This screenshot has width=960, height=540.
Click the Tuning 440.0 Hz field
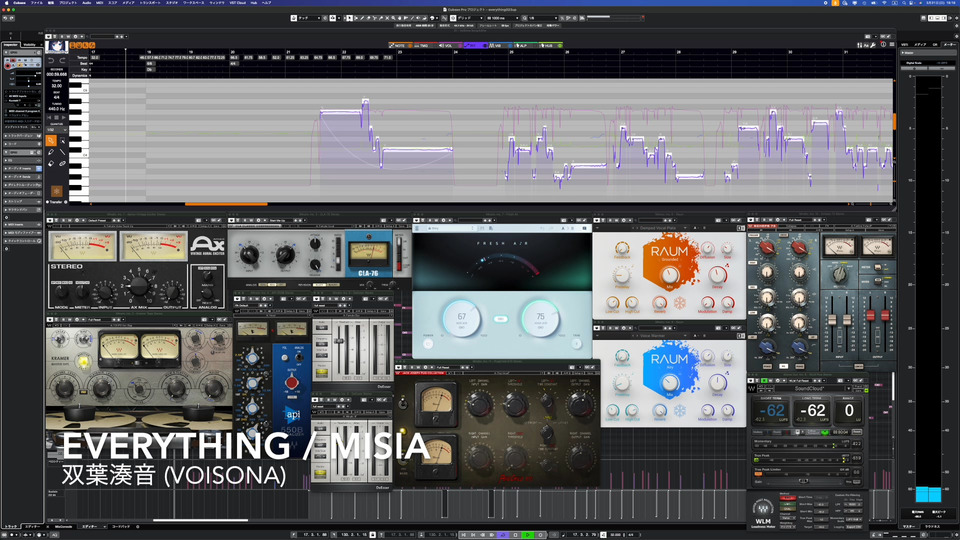click(56, 109)
